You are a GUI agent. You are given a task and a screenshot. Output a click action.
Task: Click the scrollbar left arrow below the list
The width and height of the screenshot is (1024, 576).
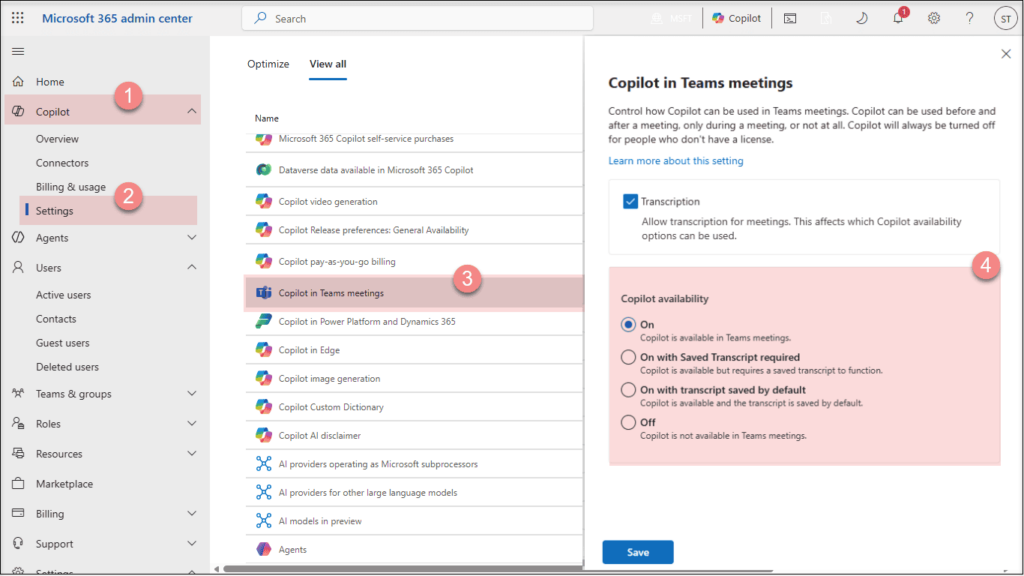point(216,569)
